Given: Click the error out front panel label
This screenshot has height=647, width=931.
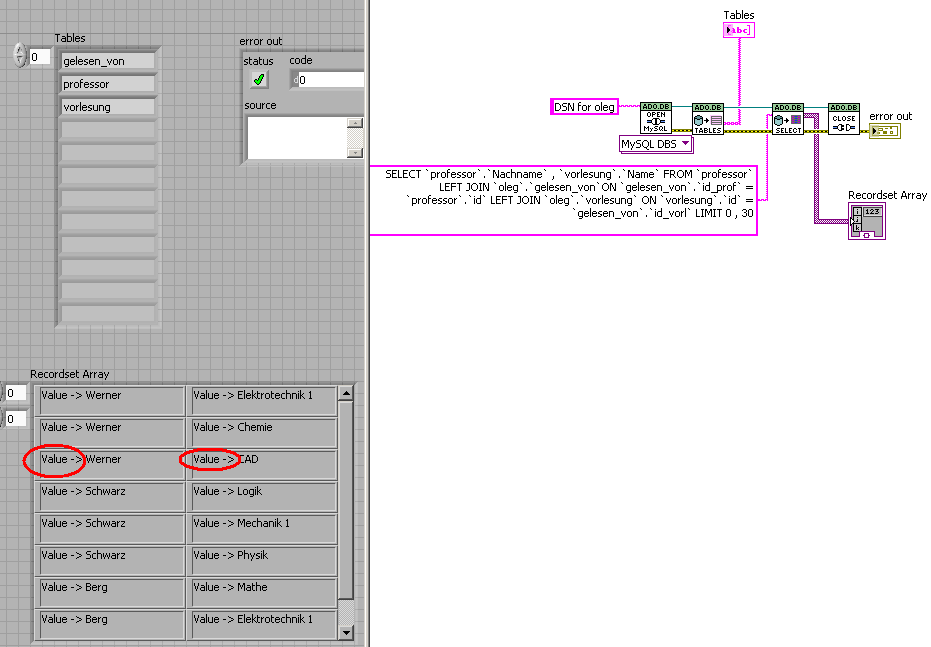Looking at the screenshot, I should coord(261,41).
